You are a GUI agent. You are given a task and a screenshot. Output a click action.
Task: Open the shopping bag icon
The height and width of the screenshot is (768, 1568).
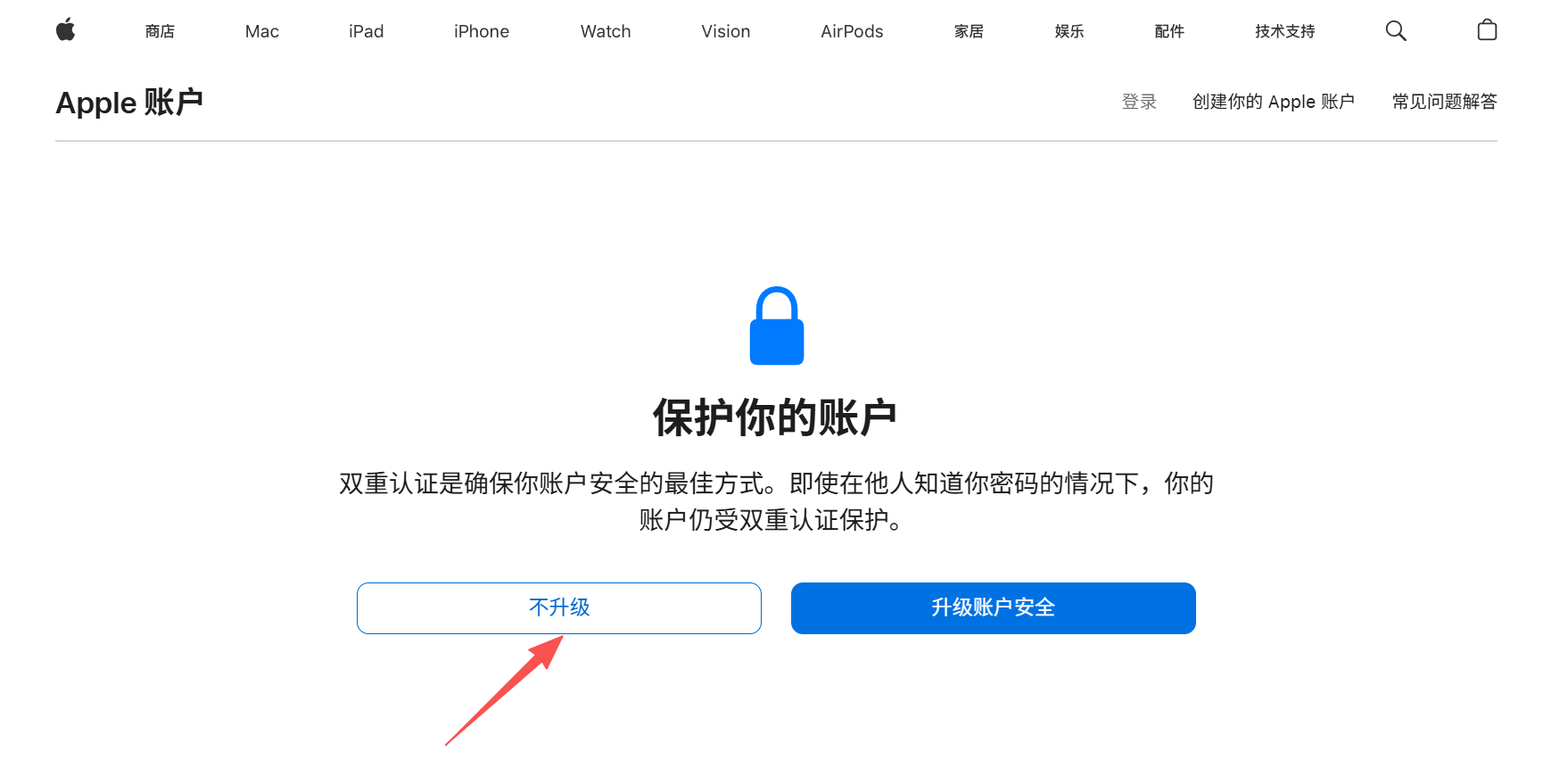1487,30
